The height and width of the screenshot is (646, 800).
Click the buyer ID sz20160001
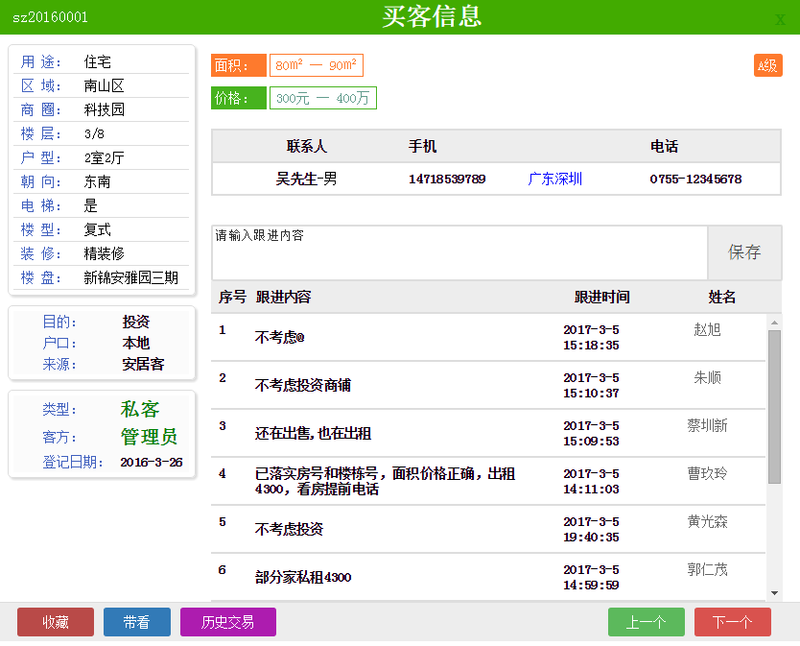[x=50, y=17]
